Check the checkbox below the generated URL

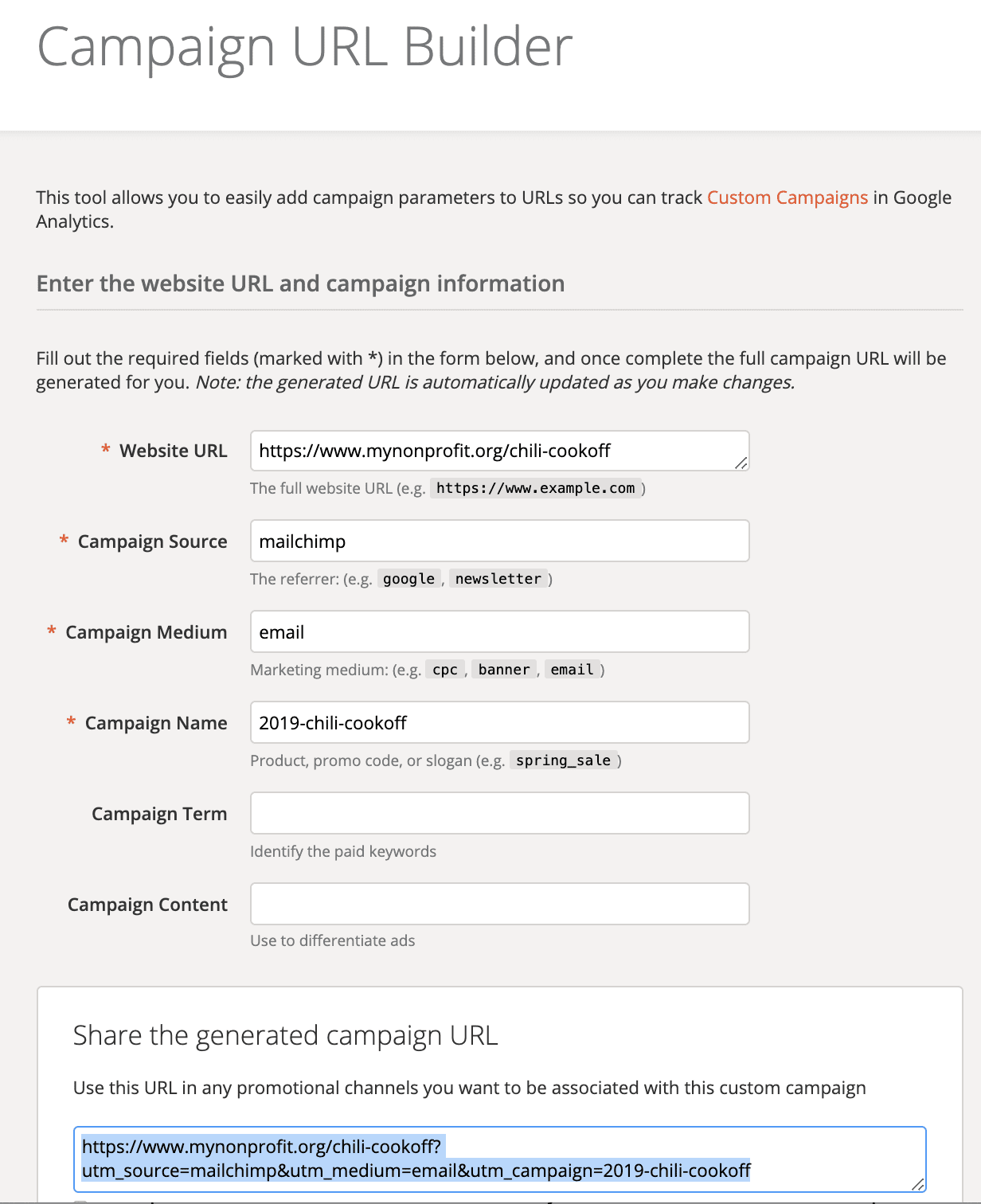[x=83, y=1201]
